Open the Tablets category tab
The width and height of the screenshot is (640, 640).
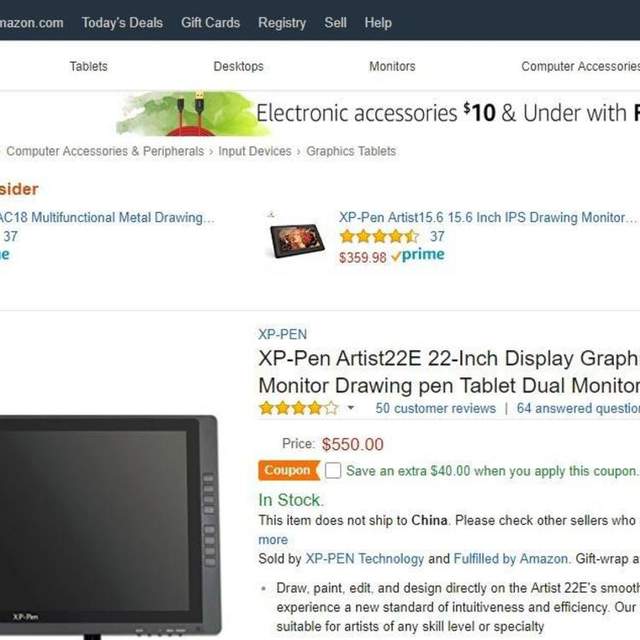point(89,66)
